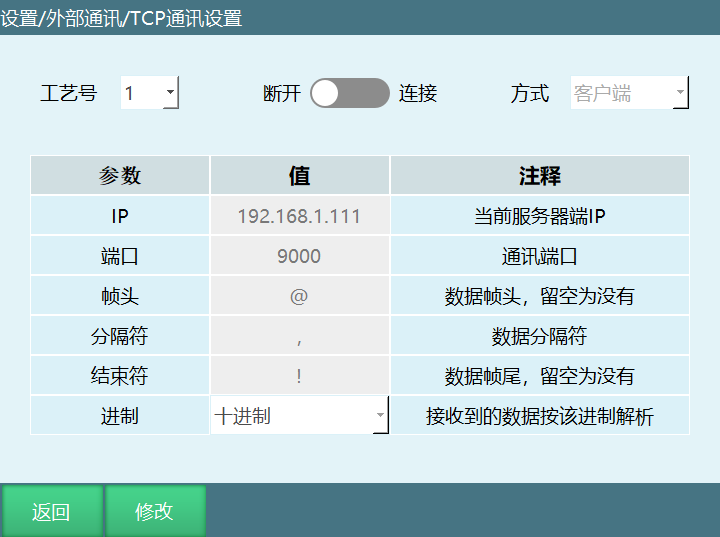Image resolution: width=720 pixels, height=537 pixels.
Task: Select the IP parameter name cell
Action: point(120,216)
